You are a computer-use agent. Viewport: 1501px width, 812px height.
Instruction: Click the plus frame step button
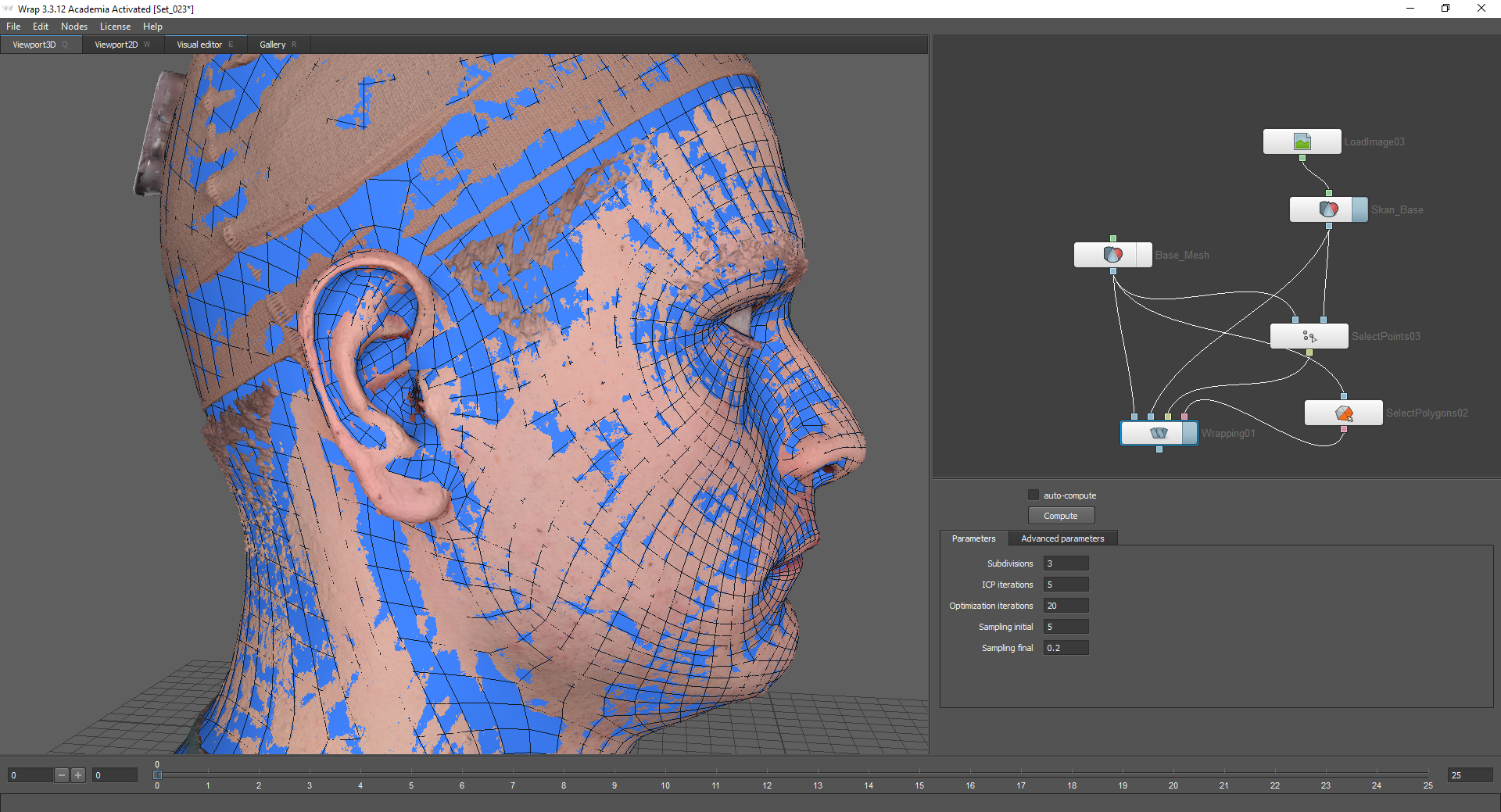click(x=78, y=775)
